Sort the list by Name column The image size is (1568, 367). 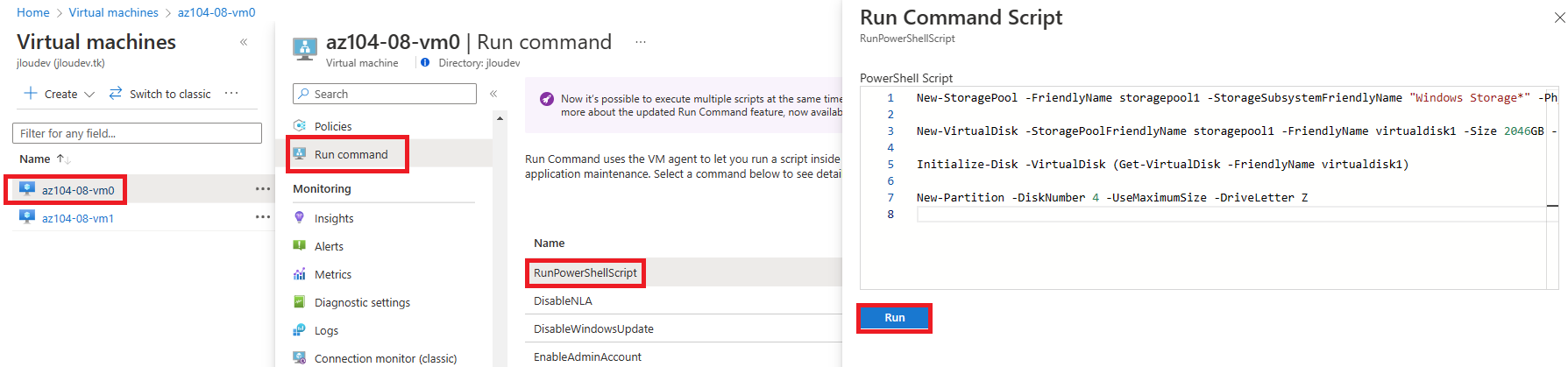44,159
